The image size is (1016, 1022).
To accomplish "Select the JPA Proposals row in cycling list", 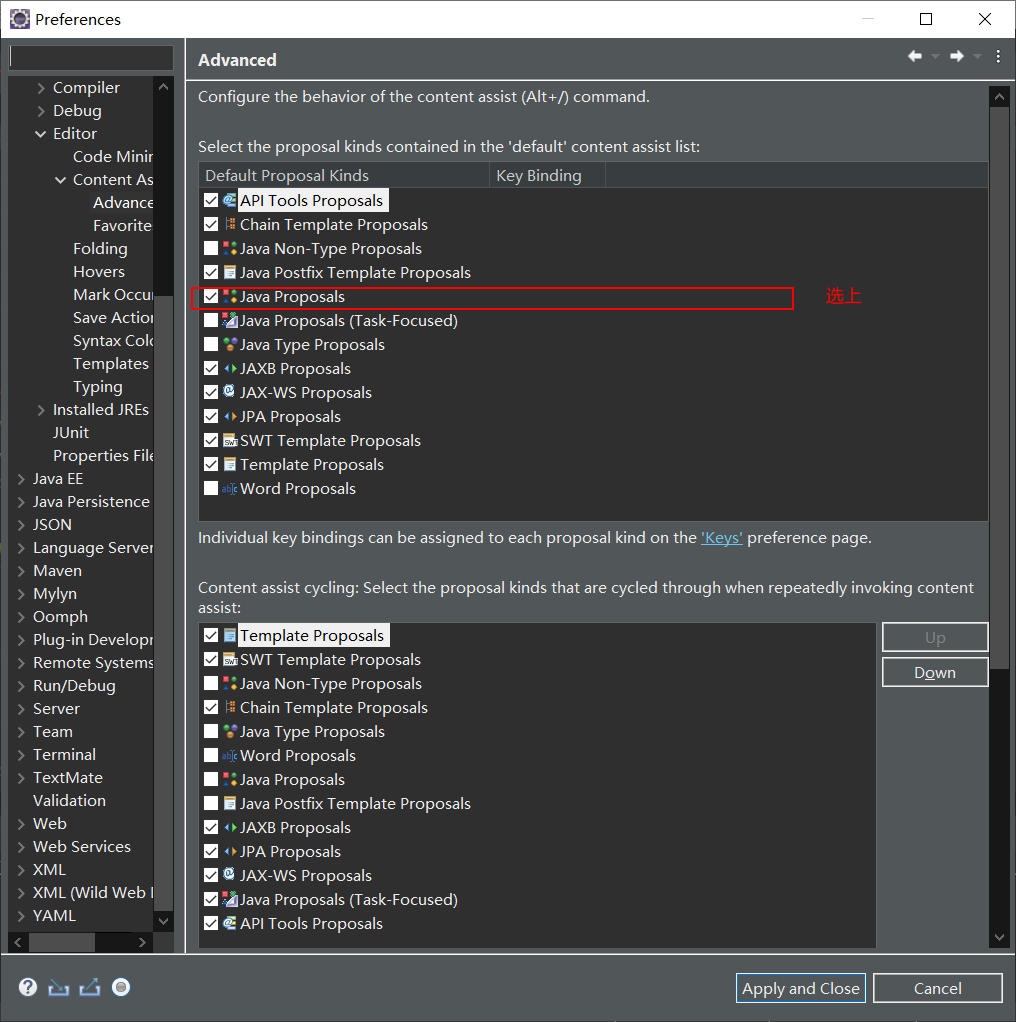I will click(x=537, y=851).
